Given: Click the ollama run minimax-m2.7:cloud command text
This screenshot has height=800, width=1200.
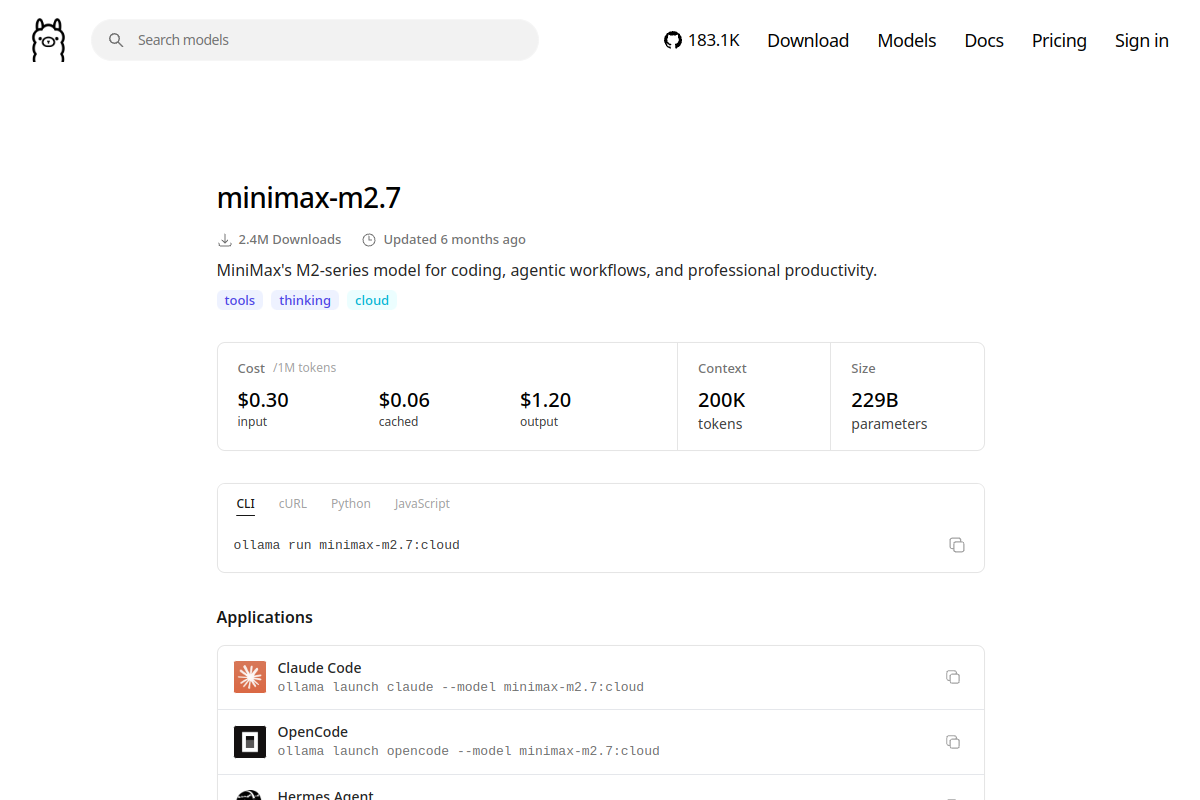Looking at the screenshot, I should 347,545.
